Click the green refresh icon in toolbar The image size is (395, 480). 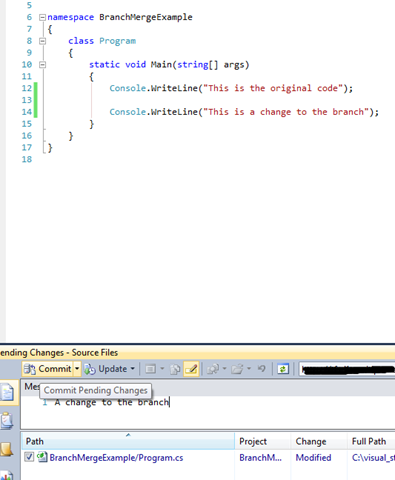(283, 369)
